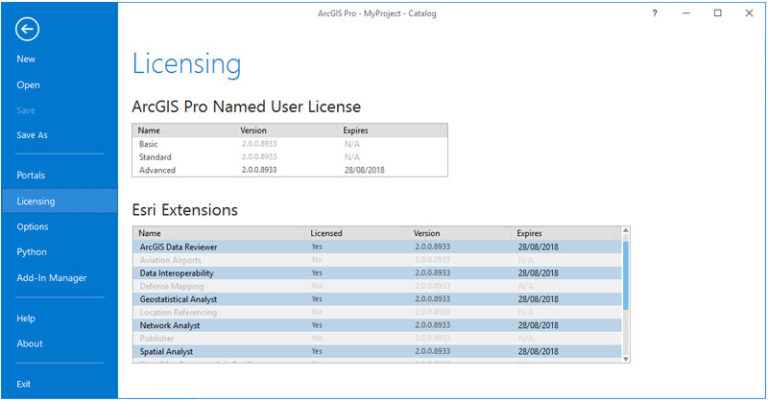Select the Geostatistical Analyst extension
Viewport: 768px width, 401px height.
pyautogui.click(x=377, y=299)
